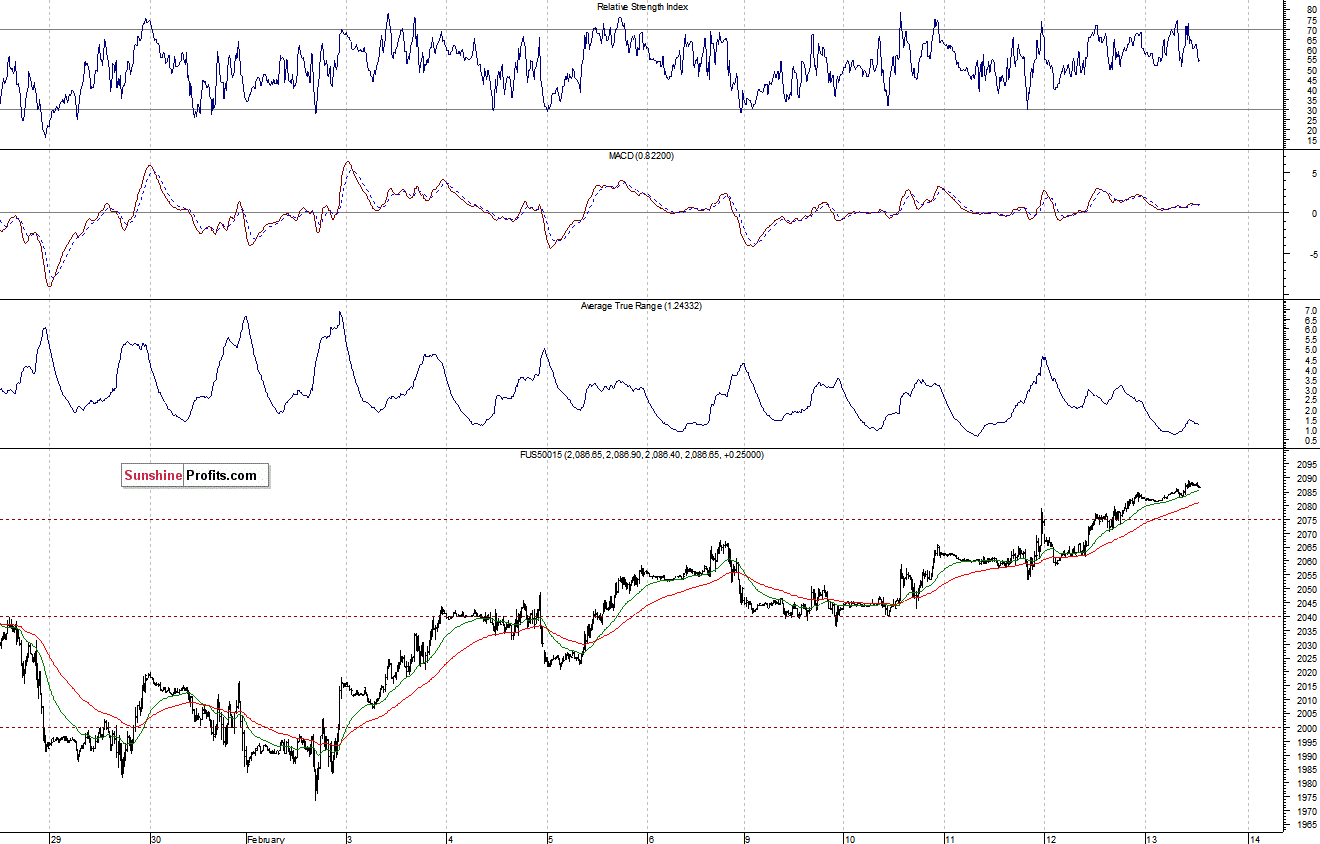This screenshot has width=1320, height=844.
Task: Select the 11 date label on time axis
Action: [951, 839]
